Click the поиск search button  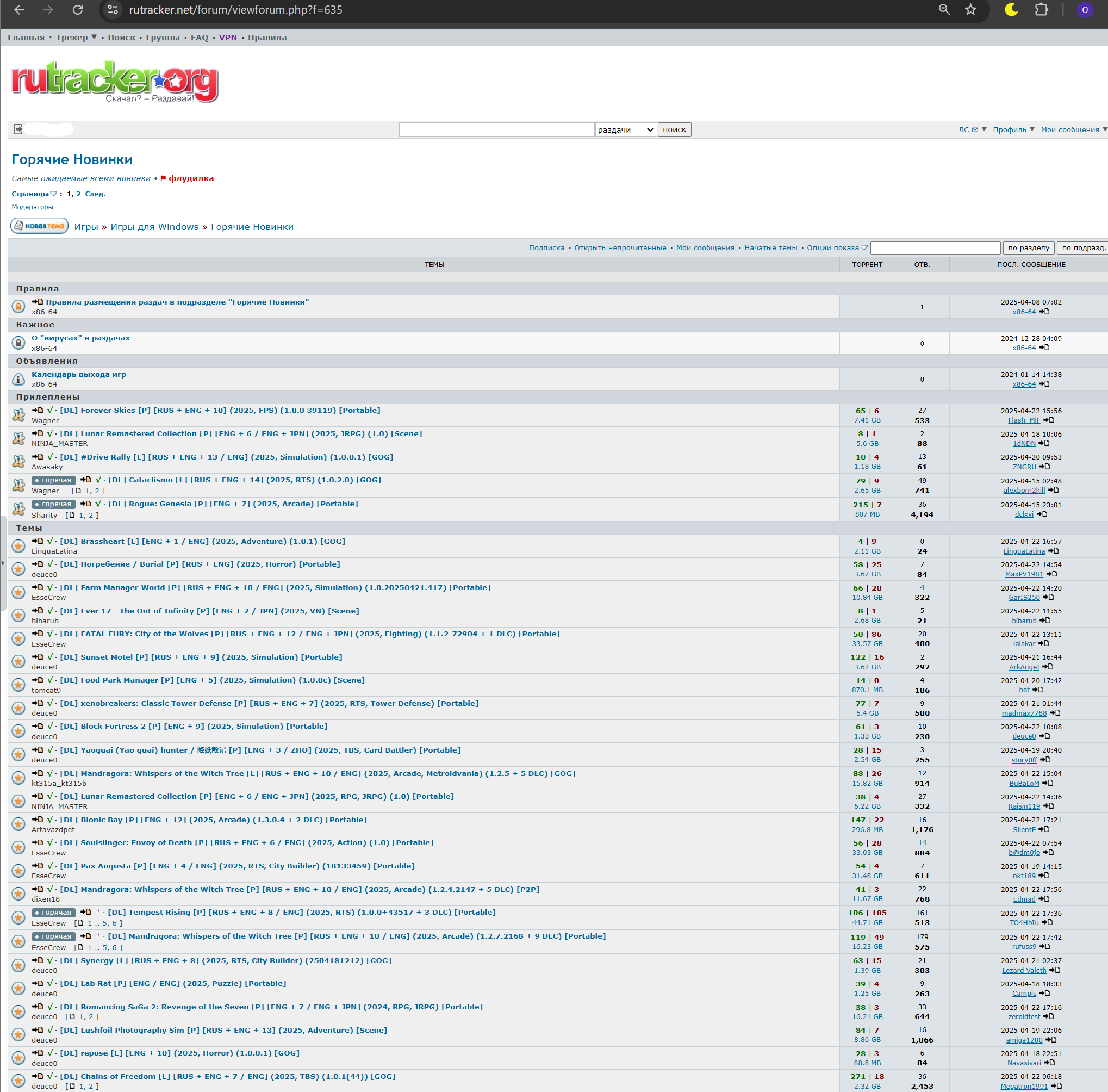click(675, 129)
